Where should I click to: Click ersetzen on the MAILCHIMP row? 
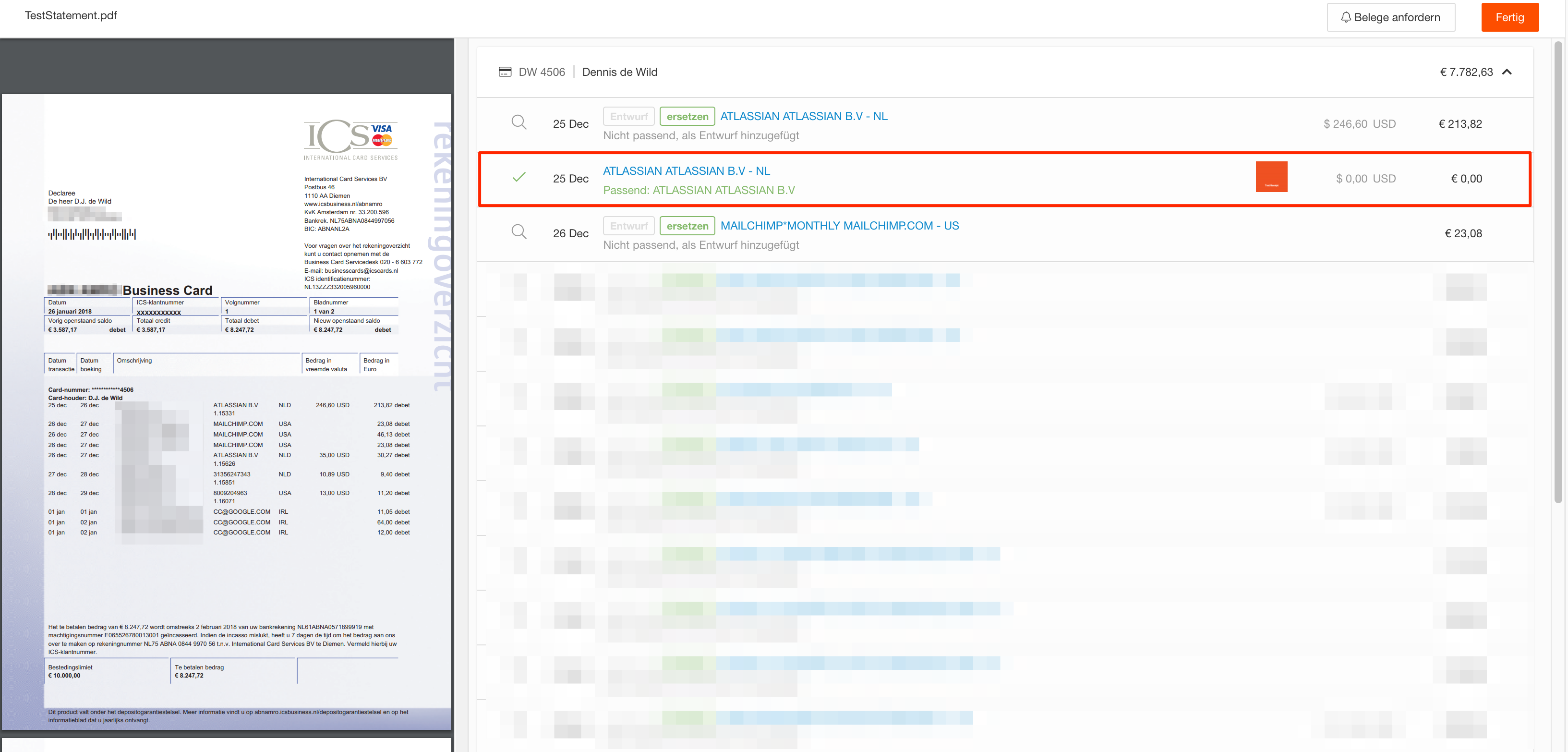click(687, 226)
